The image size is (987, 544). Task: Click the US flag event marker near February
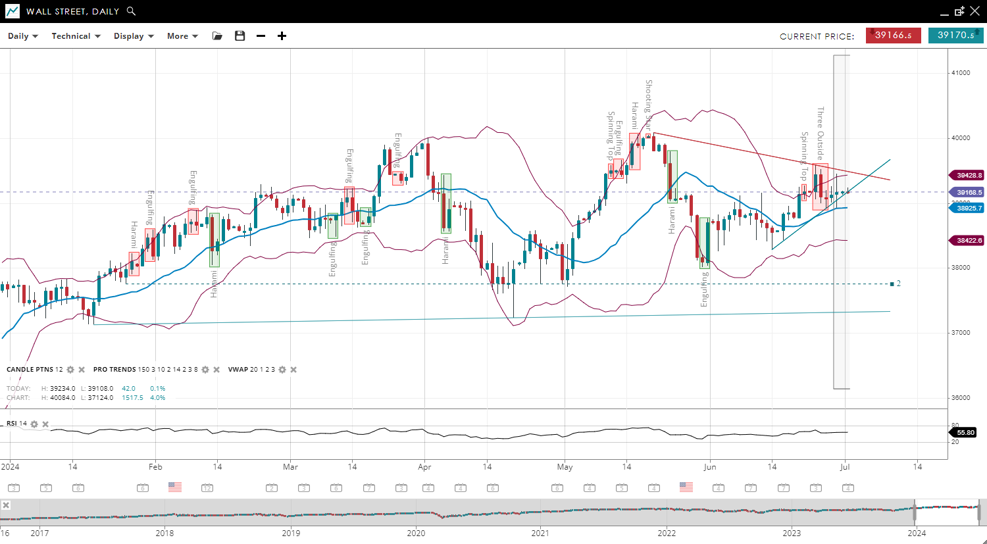pos(175,487)
